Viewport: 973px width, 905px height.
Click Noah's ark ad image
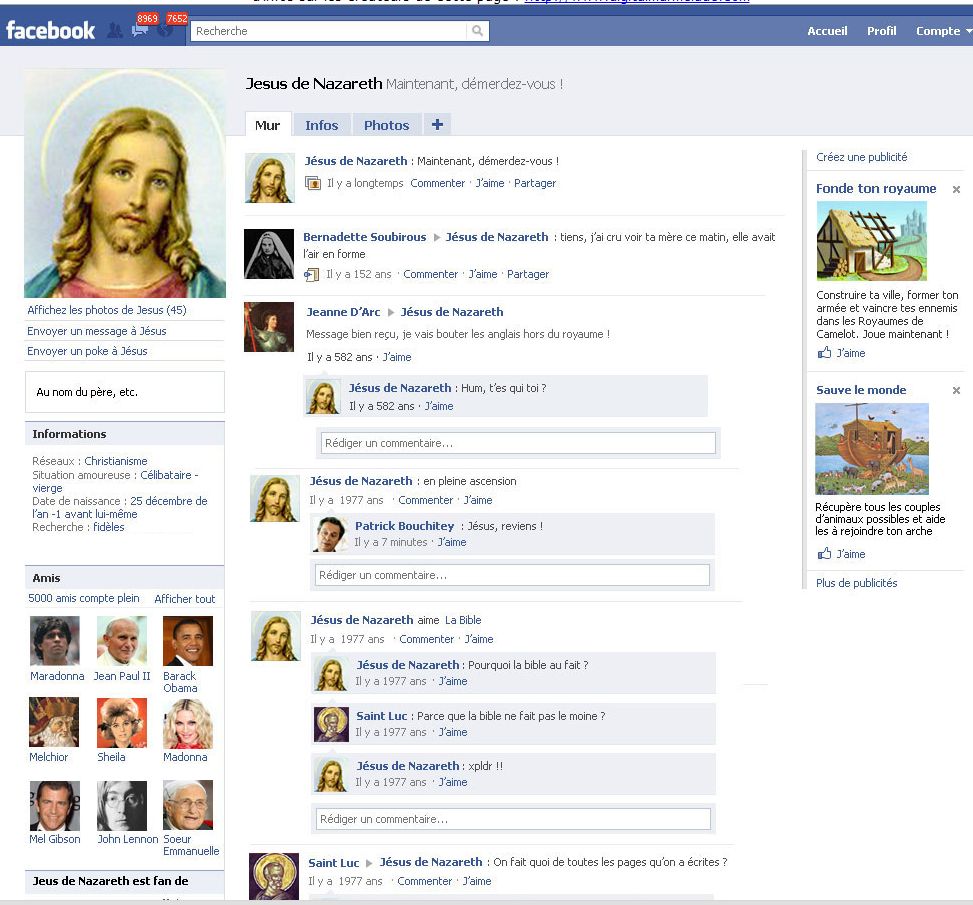click(872, 448)
